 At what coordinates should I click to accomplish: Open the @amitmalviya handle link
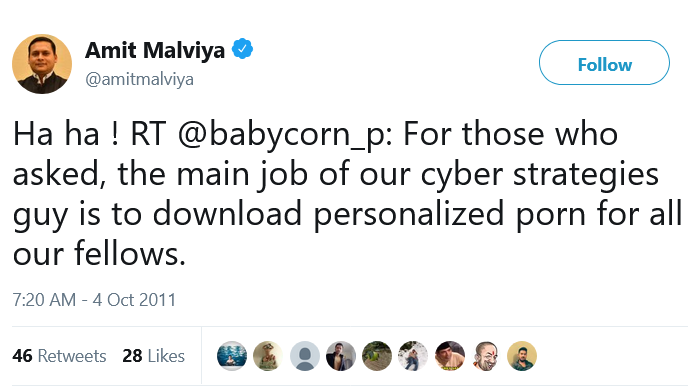(x=140, y=79)
